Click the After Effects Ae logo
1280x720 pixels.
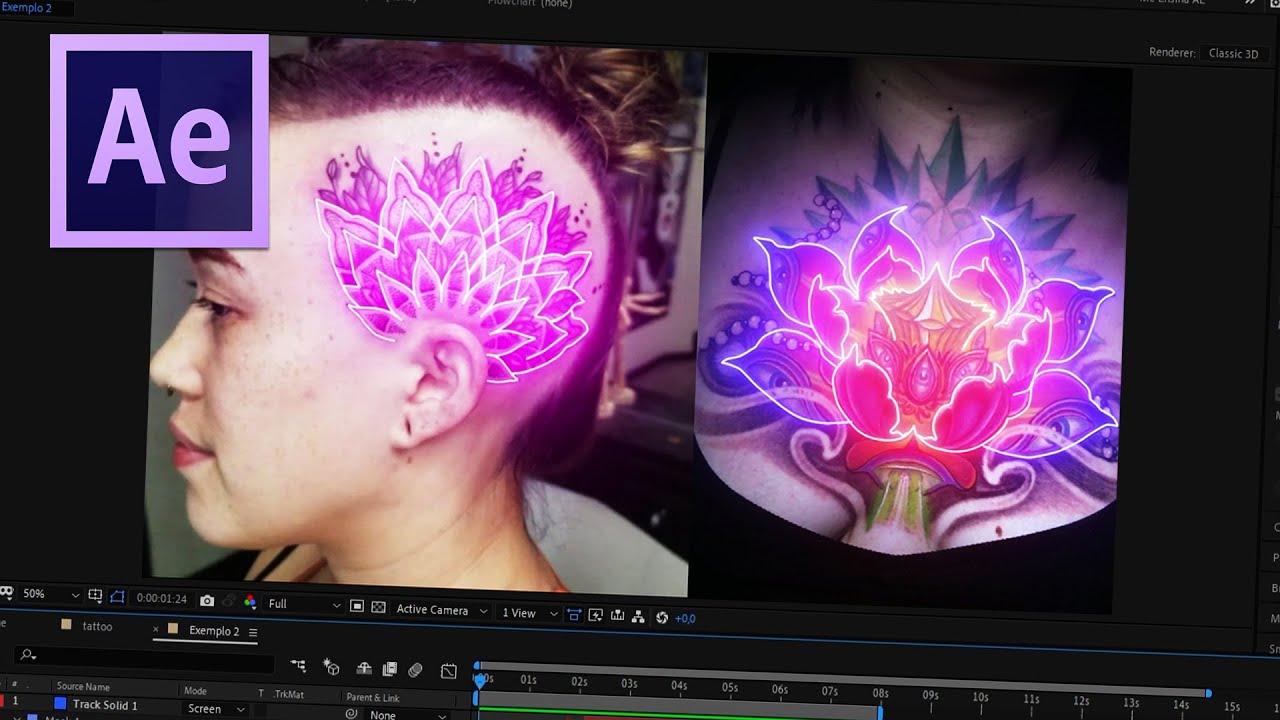tap(159, 141)
